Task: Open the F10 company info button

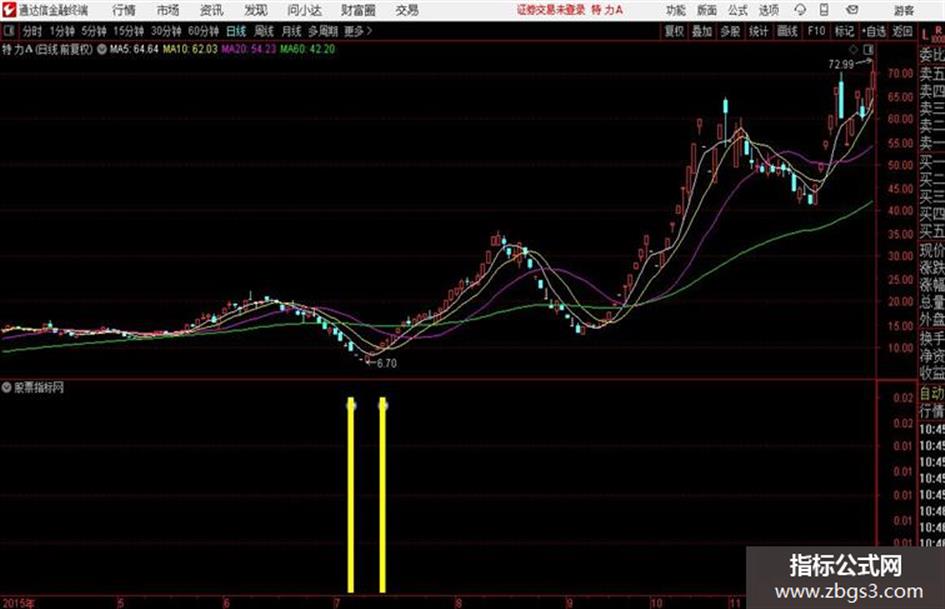Action: [x=817, y=31]
